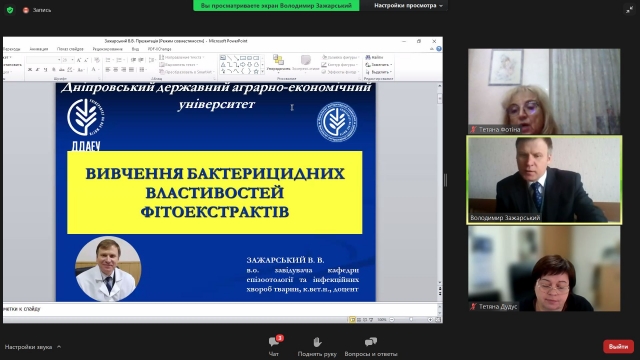The image size is (640, 360).
Task: Open View Settings dropdown at top of Zoom
Action: pyautogui.click(x=408, y=6)
